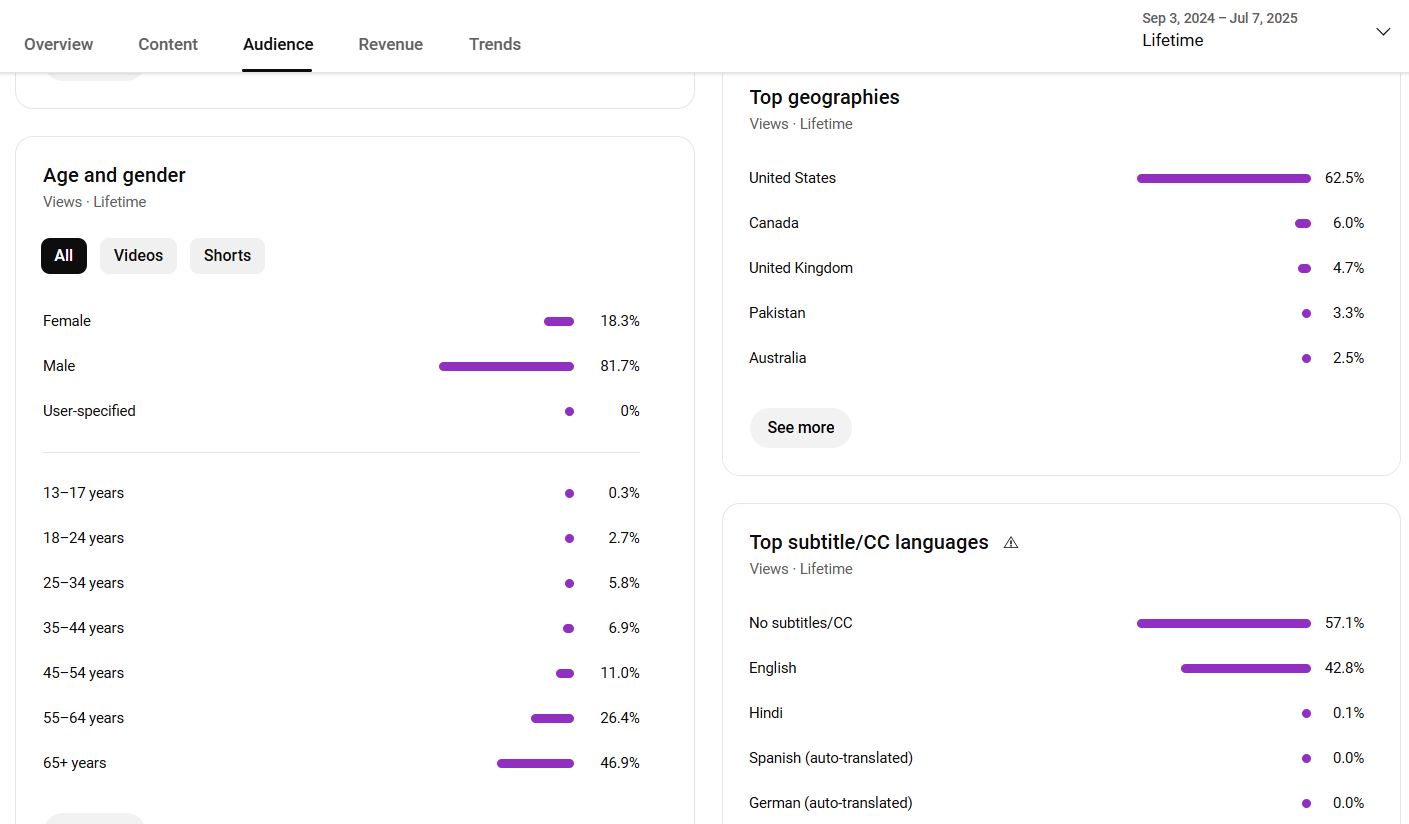The image size is (1409, 824).
Task: Click See more under Top geographies
Action: coord(801,428)
